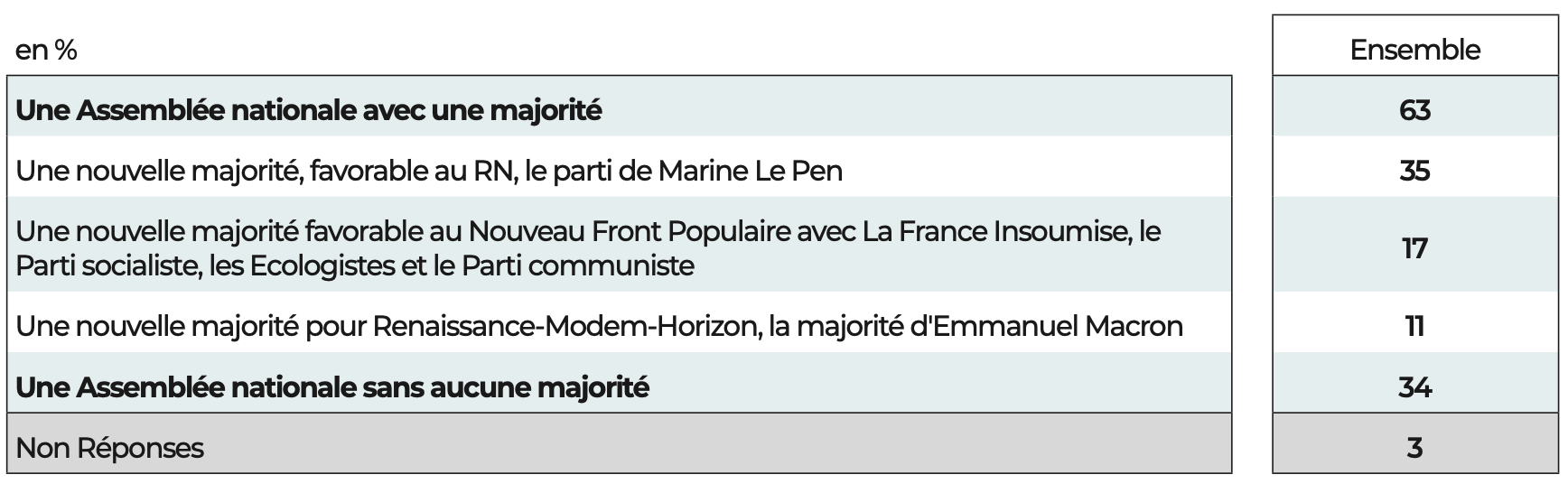Click the value 3 for Non Réponses
1568x484 pixels.
pos(1414,448)
